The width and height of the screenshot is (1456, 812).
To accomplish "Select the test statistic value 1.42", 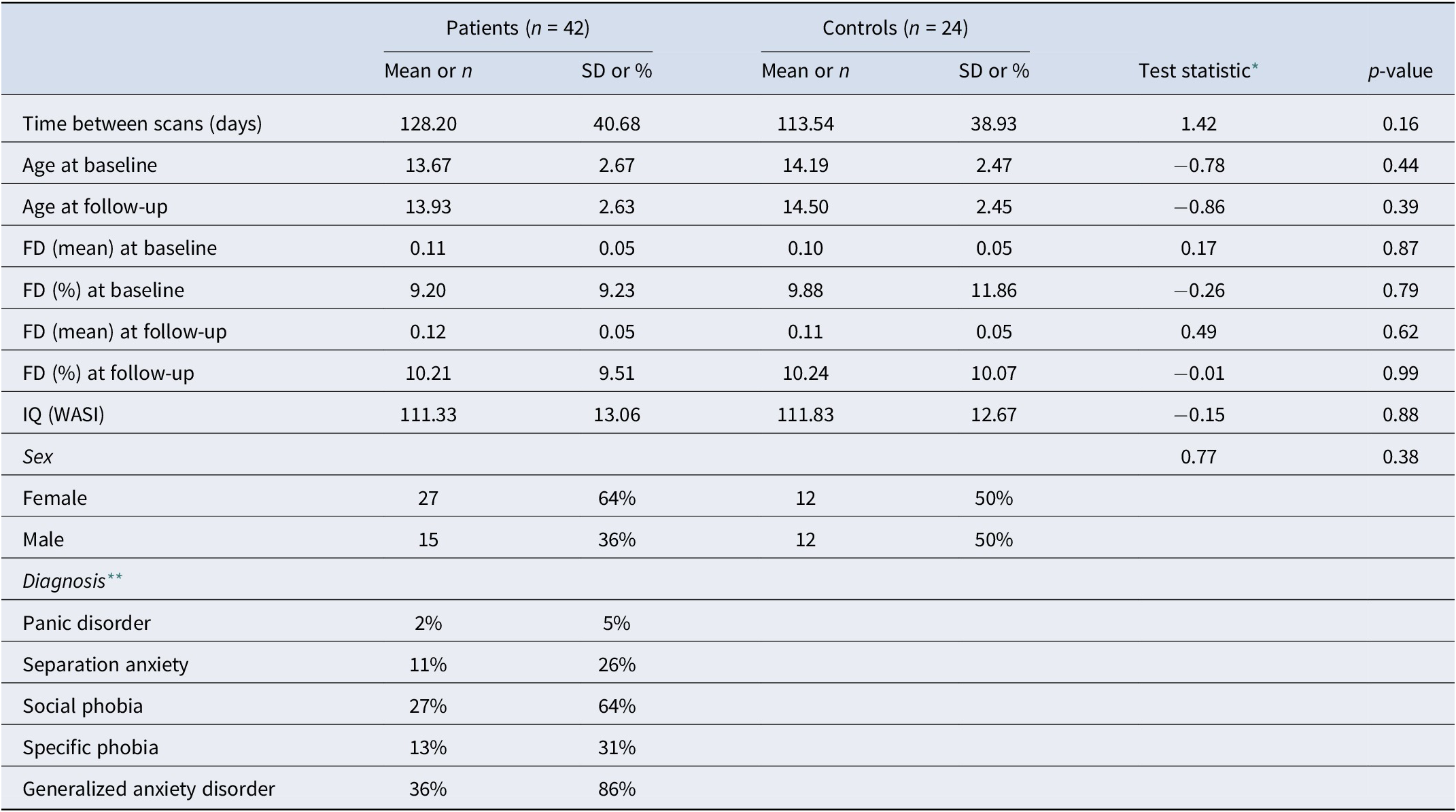I will click(1198, 124).
